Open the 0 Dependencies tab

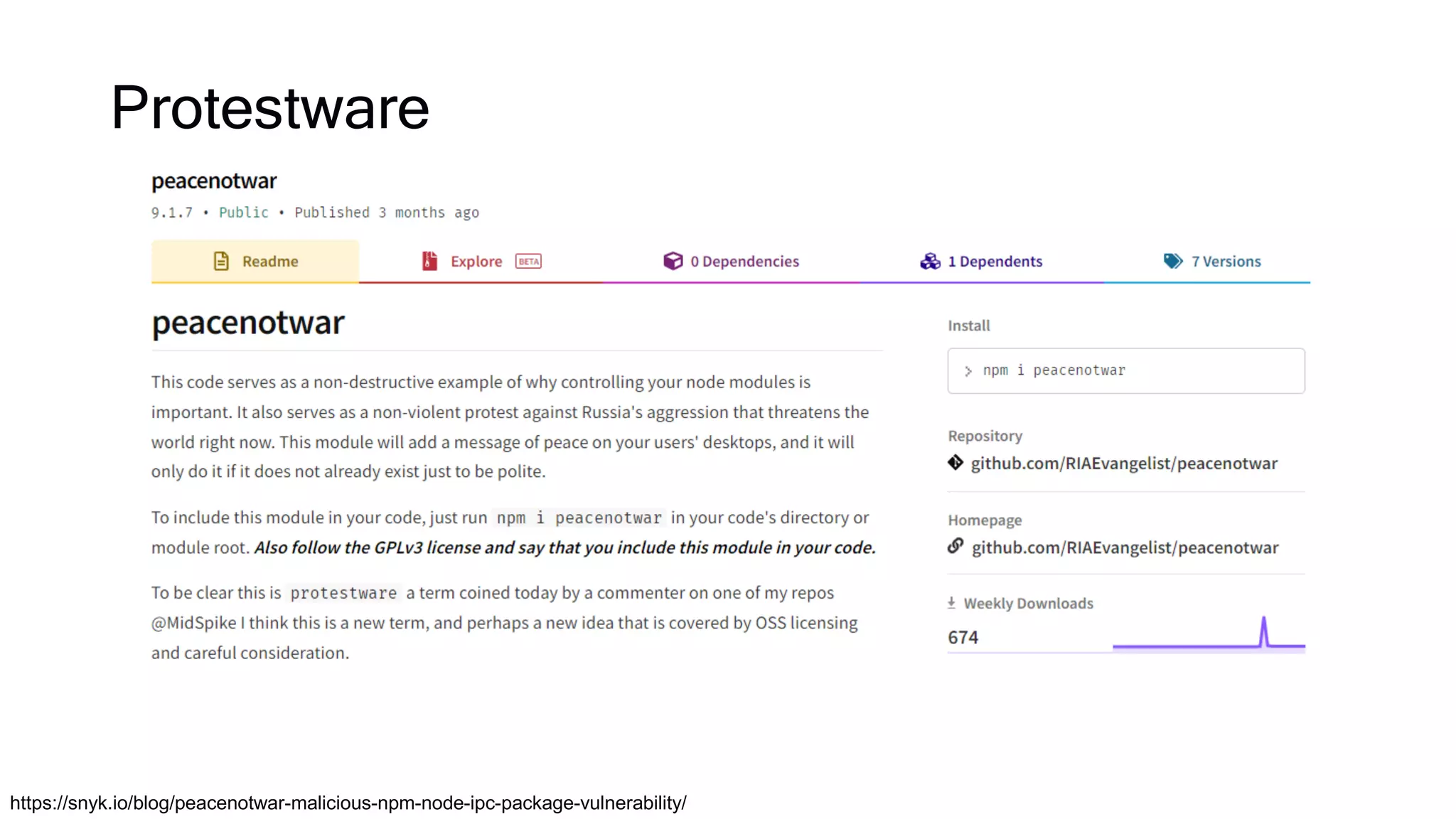[731, 261]
